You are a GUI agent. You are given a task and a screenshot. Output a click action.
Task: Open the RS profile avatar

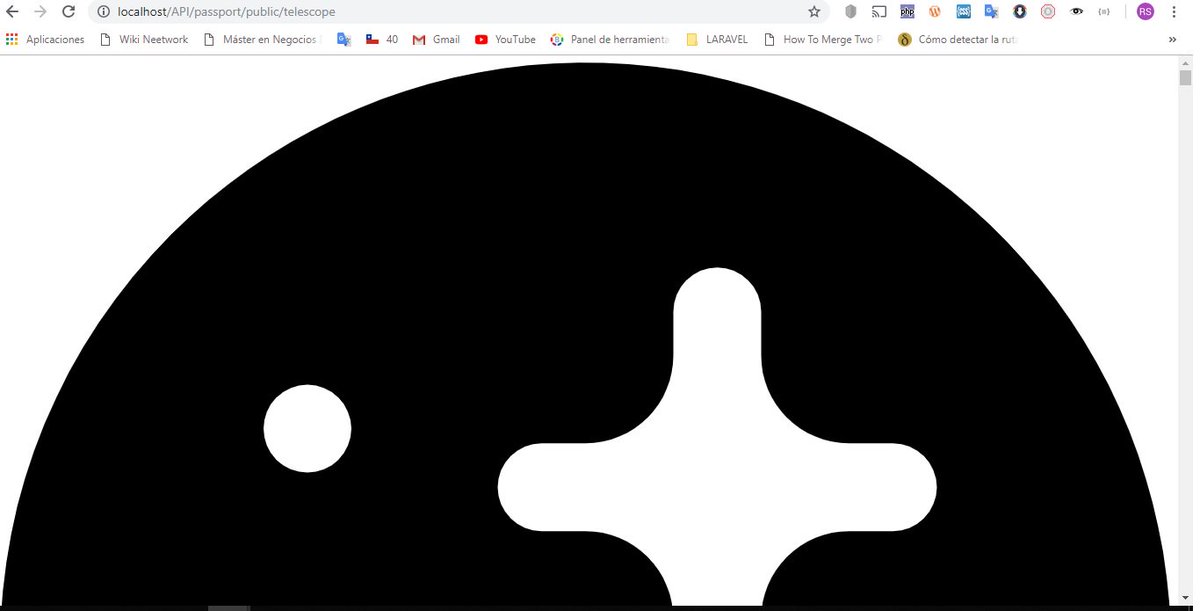pos(1145,12)
